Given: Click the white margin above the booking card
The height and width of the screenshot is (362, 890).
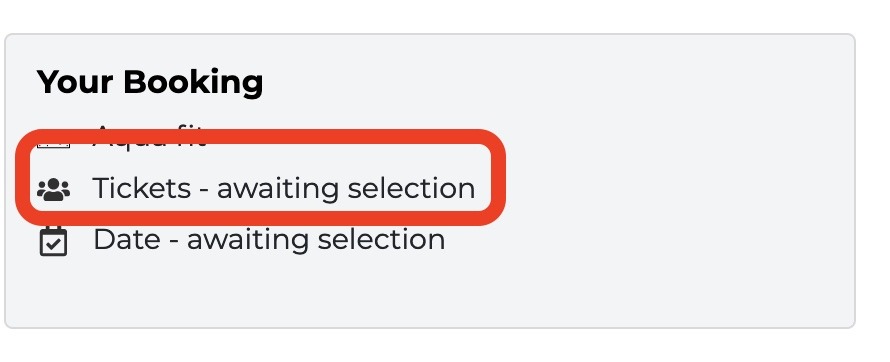Looking at the screenshot, I should tap(431, 16).
